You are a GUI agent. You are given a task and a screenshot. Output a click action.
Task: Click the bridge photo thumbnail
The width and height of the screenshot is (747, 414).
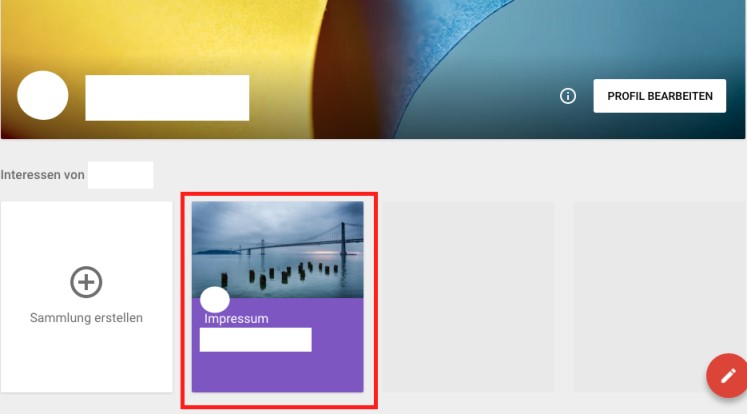click(x=278, y=249)
